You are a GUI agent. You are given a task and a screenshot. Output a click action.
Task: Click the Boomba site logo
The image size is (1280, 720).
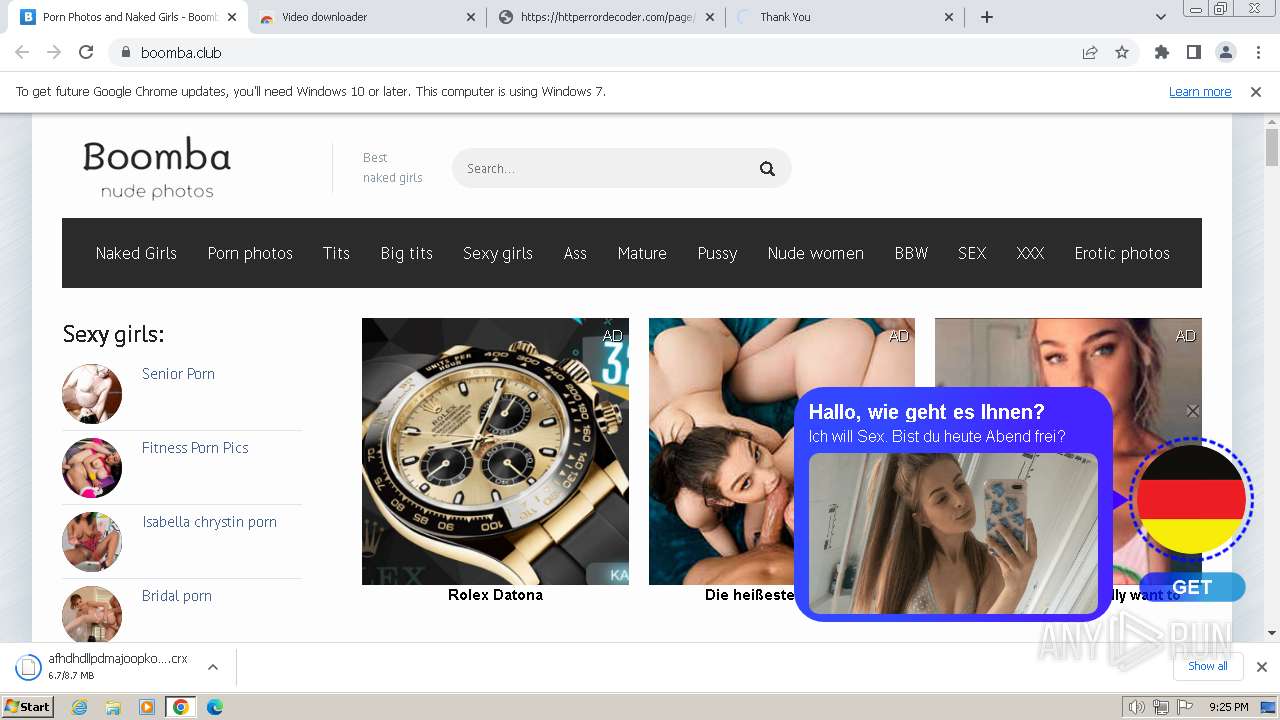click(157, 169)
